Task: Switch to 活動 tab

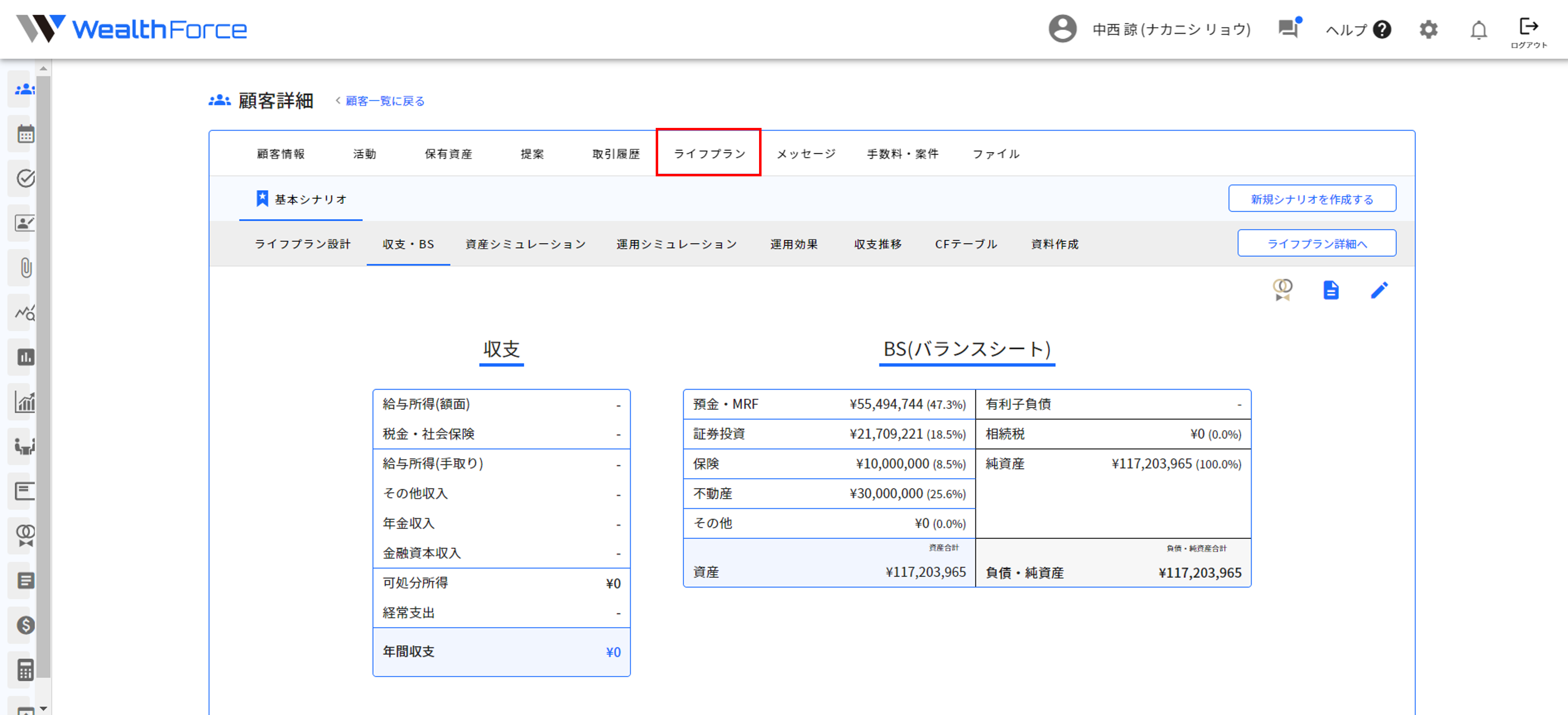Action: 365,154
